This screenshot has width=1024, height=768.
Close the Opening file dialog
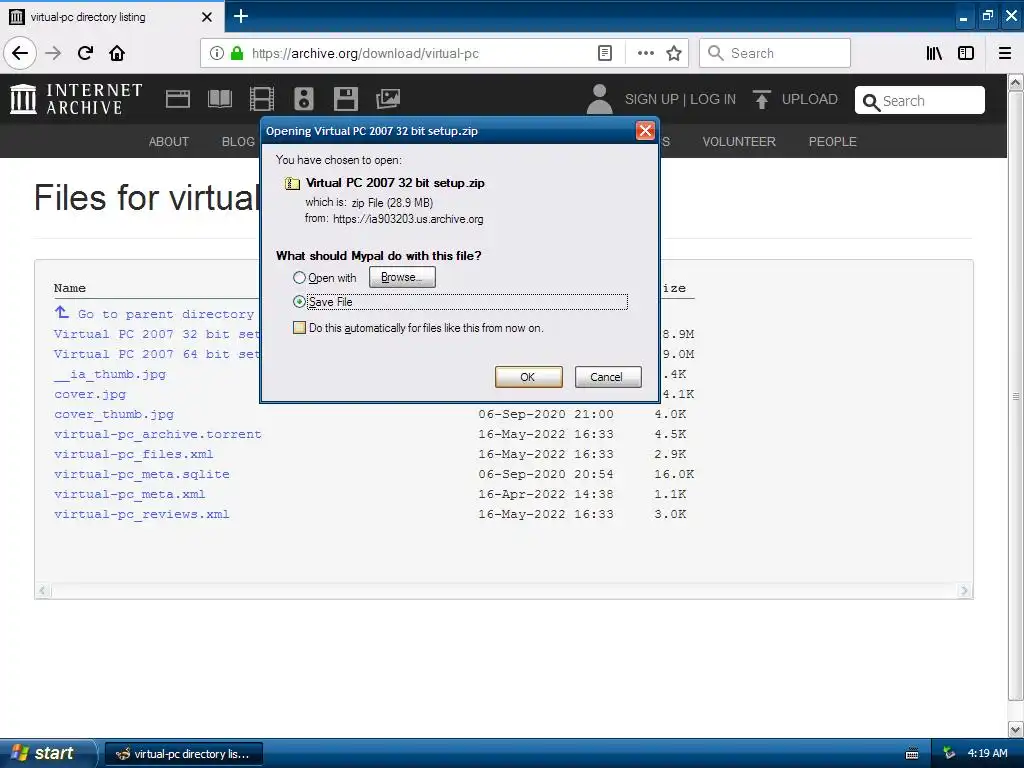645,131
